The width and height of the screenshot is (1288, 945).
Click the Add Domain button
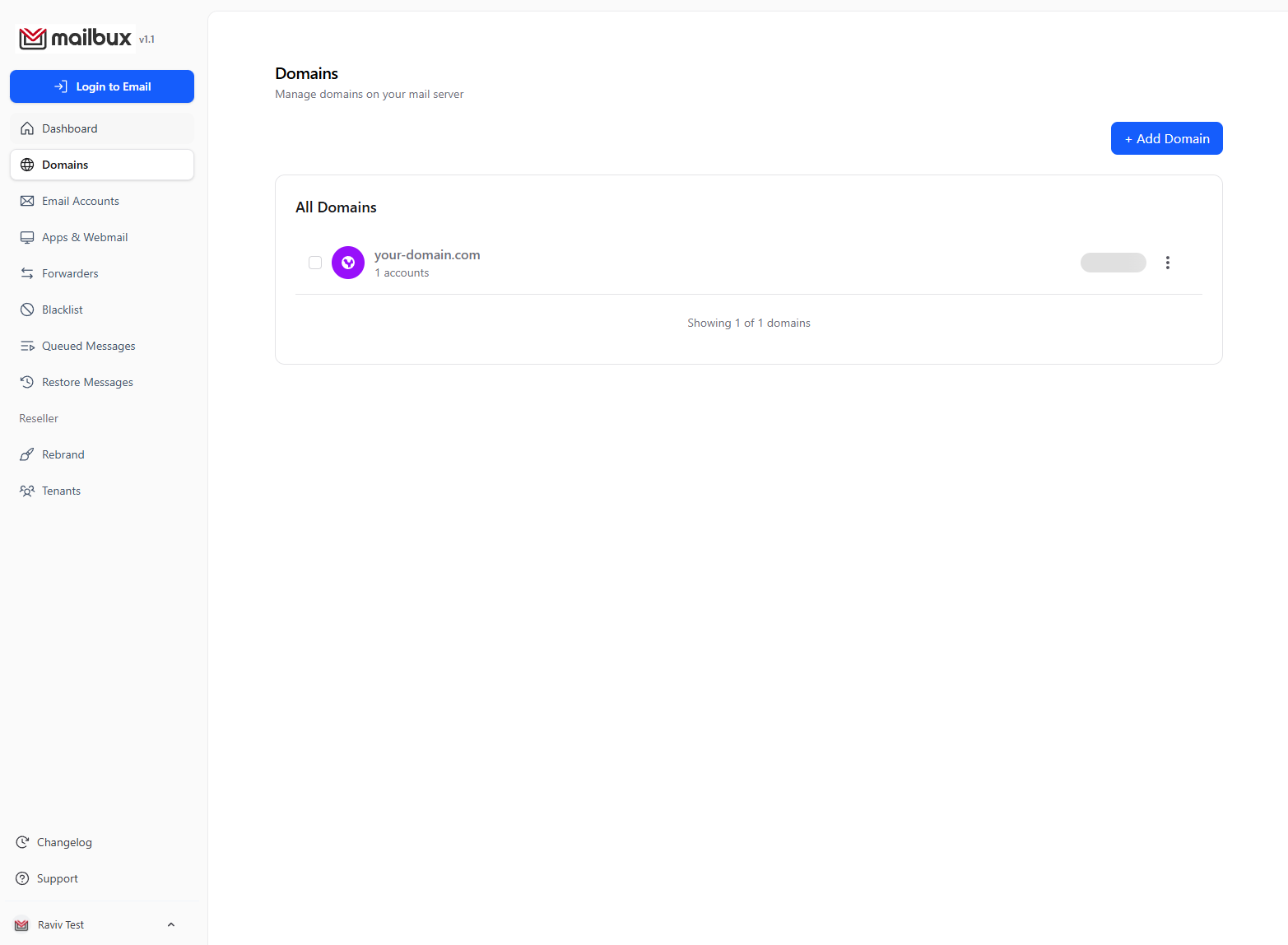point(1166,137)
